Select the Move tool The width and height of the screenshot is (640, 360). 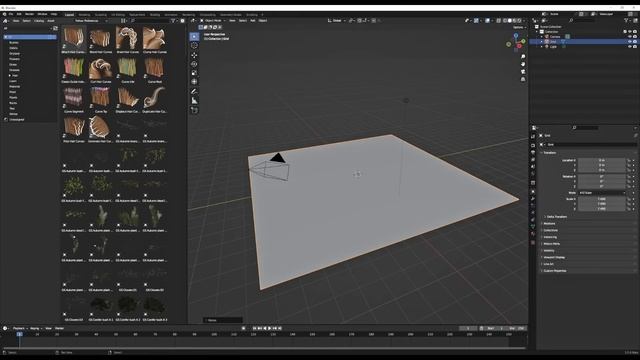point(194,55)
